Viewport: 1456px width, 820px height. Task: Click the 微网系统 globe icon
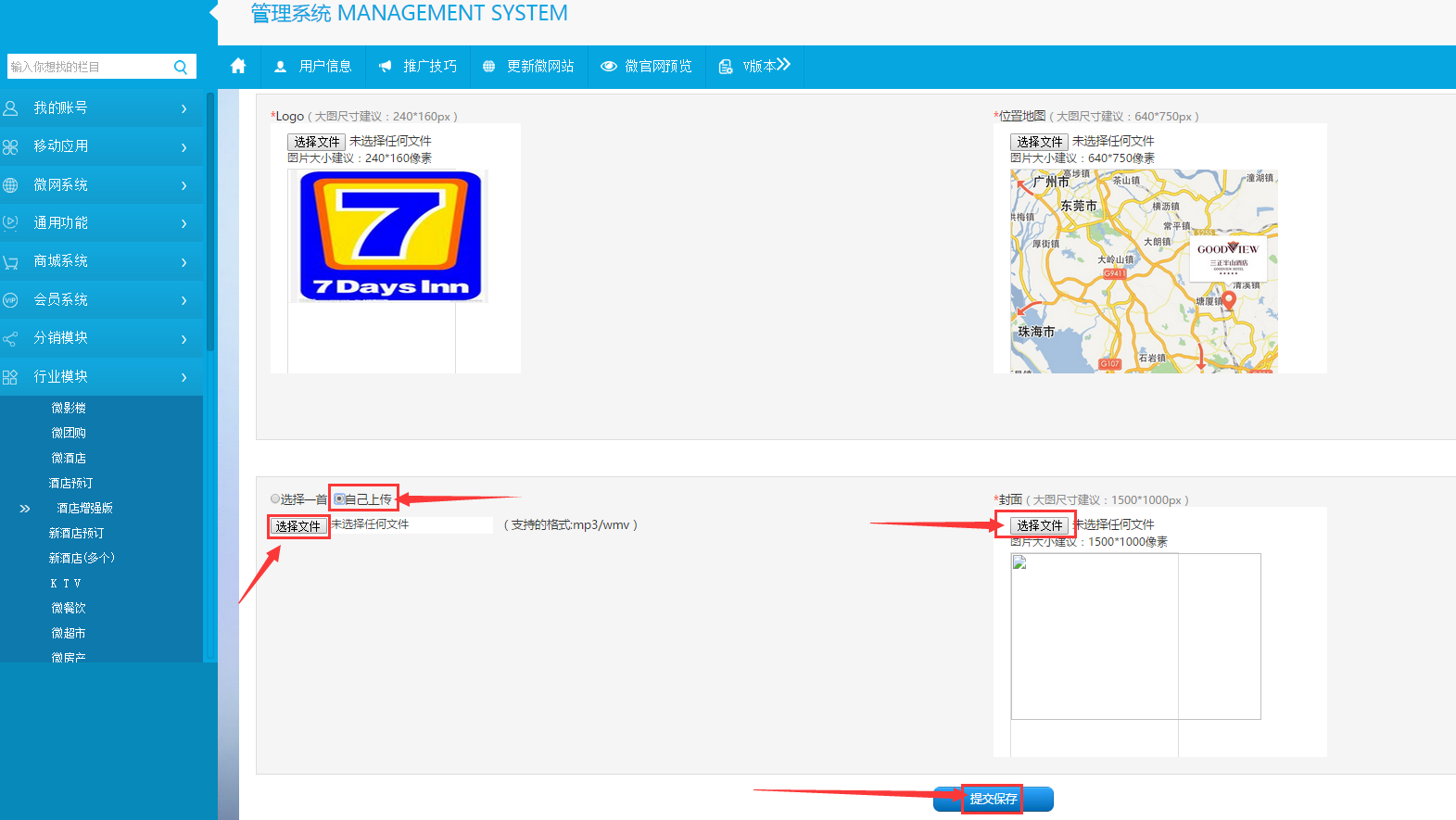(11, 185)
